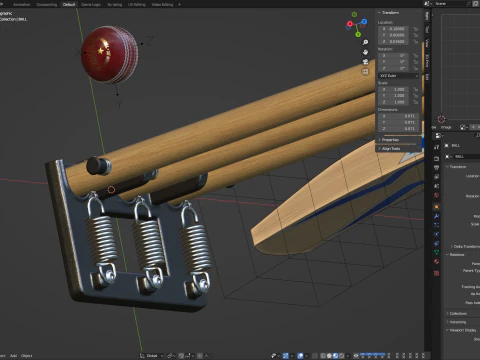Open the Output properties printer icon
Viewport: 480px width, 360px height.
[436, 168]
